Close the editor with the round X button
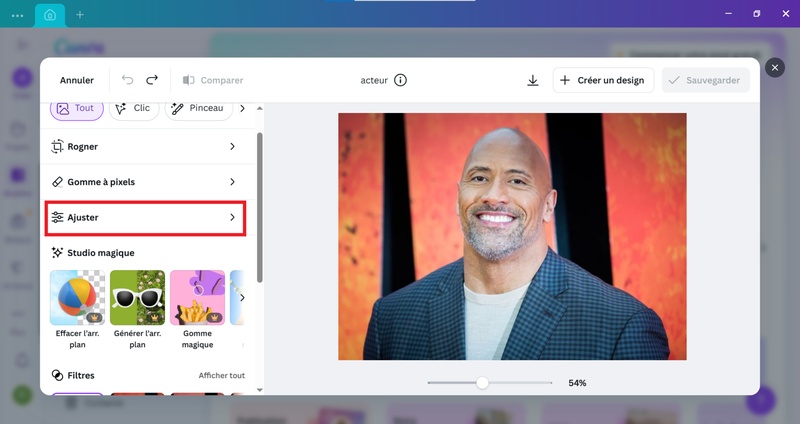This screenshot has width=800, height=424. point(775,67)
